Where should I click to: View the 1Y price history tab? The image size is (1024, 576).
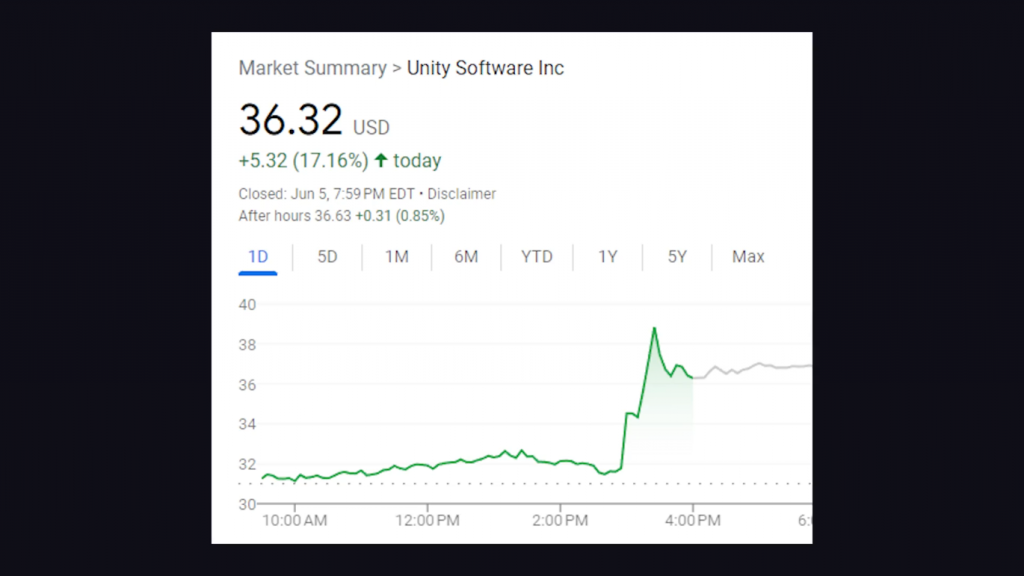tap(607, 257)
